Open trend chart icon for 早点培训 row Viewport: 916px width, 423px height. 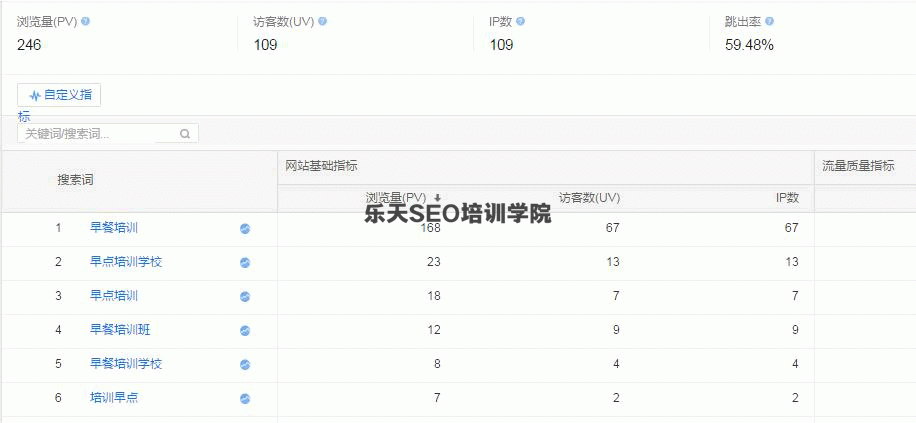coord(245,297)
